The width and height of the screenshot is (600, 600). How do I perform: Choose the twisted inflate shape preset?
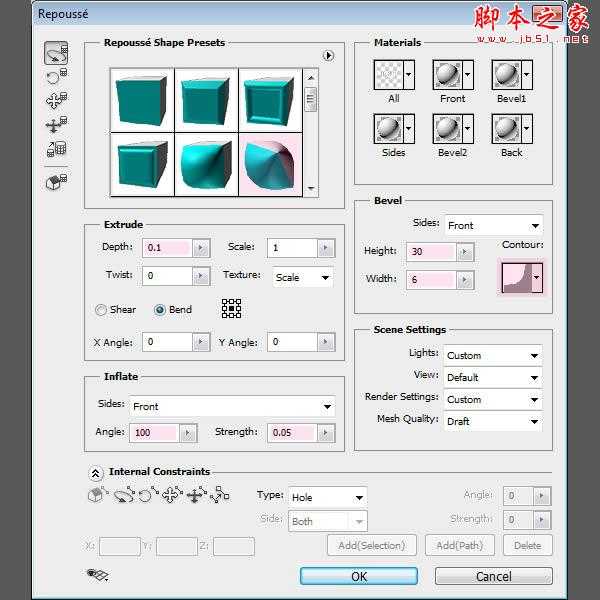(206, 165)
